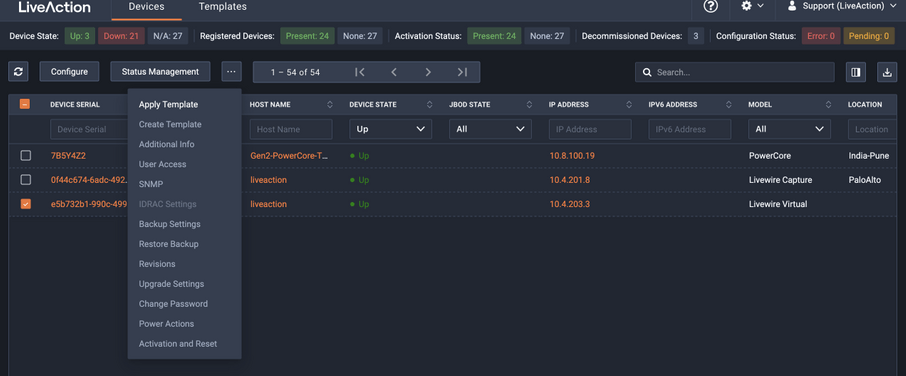Screen dimensions: 906x376
Task: Go to the last page arrow
Action: tap(462, 72)
